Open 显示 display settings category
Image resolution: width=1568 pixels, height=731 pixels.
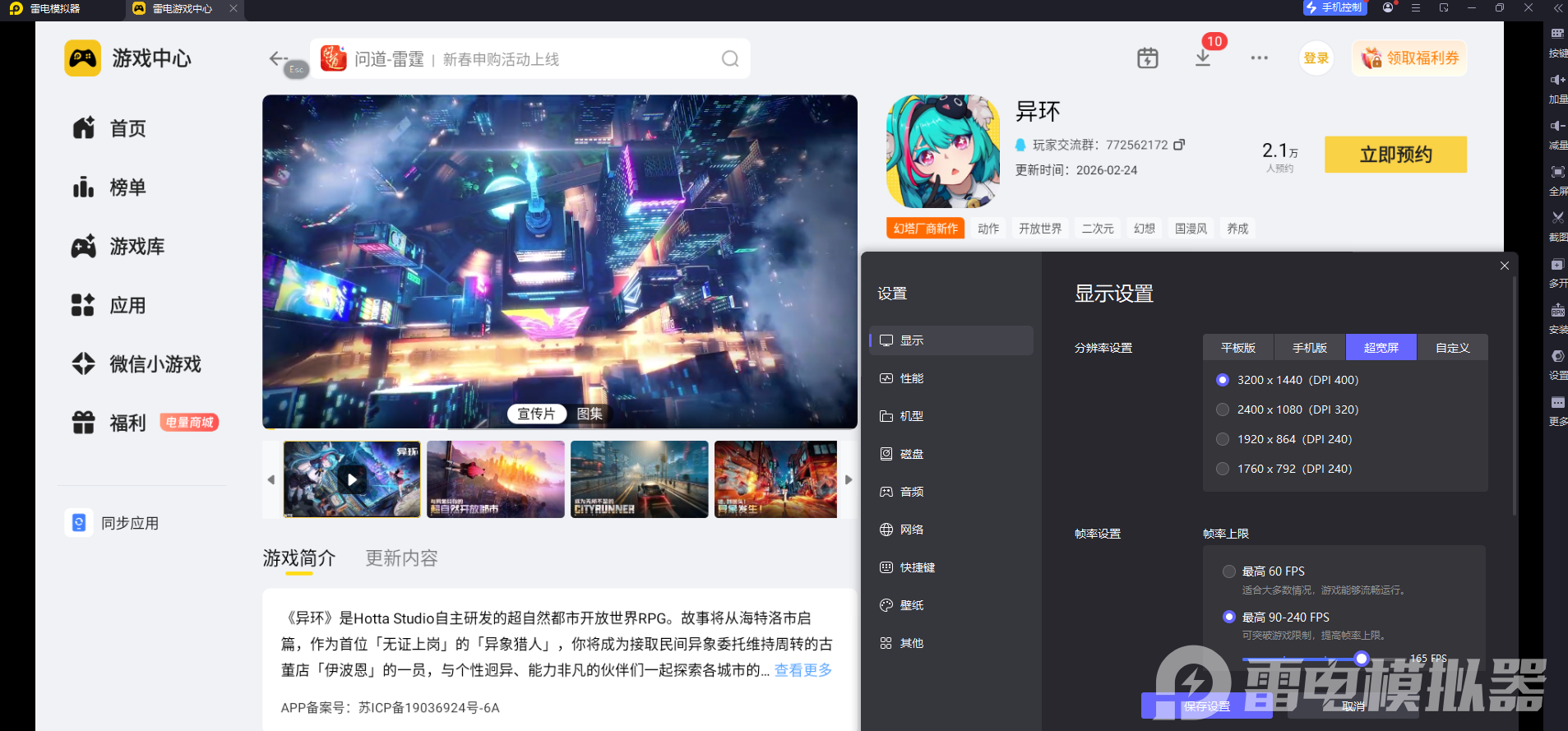[x=951, y=340]
